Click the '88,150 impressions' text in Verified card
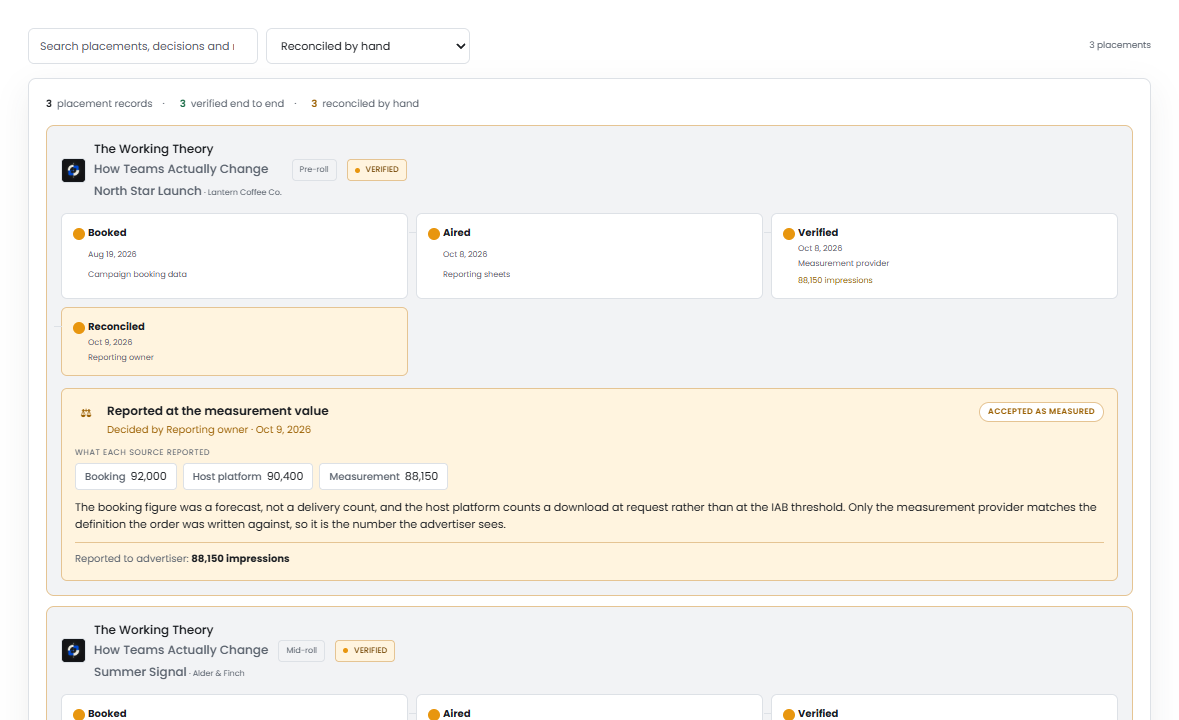The height and width of the screenshot is (720, 1179). [835, 280]
